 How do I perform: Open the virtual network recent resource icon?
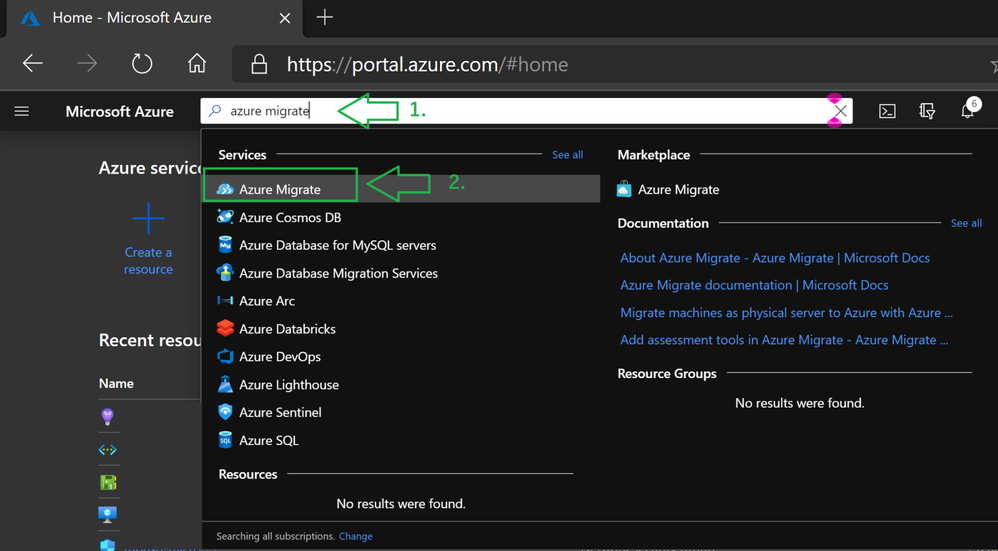(108, 450)
